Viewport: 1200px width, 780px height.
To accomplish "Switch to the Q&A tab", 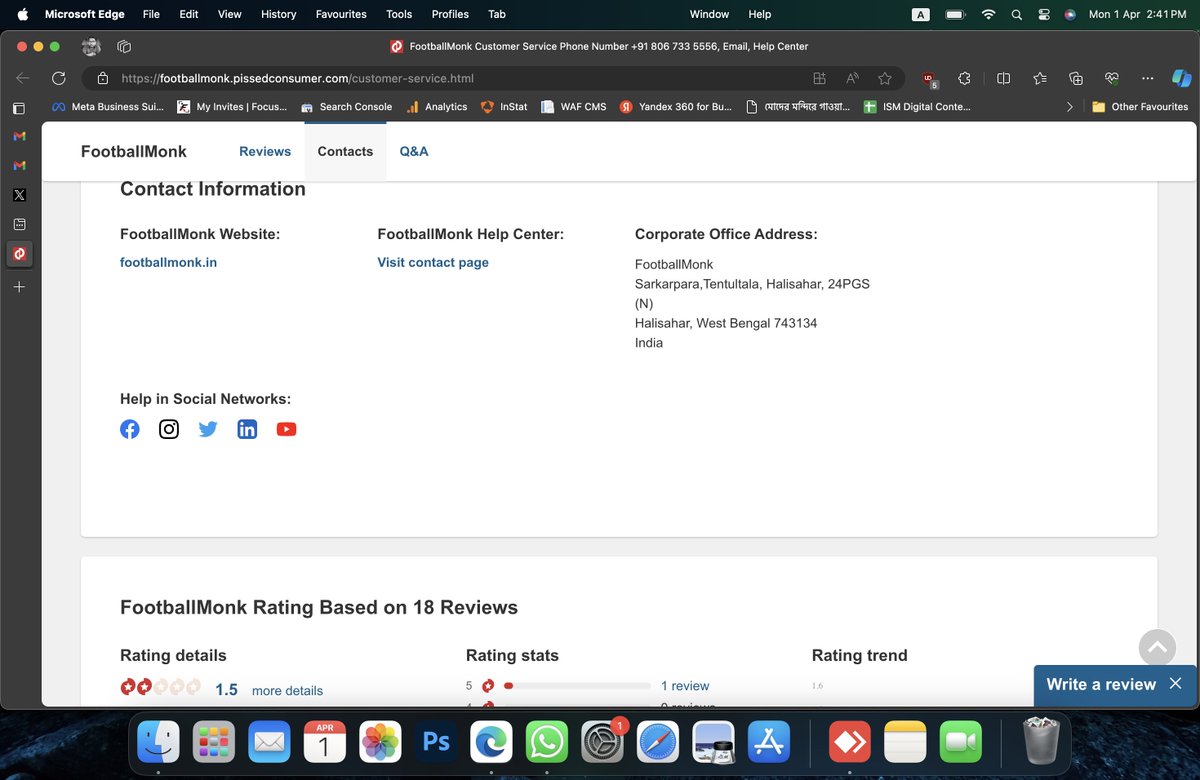I will tap(414, 151).
